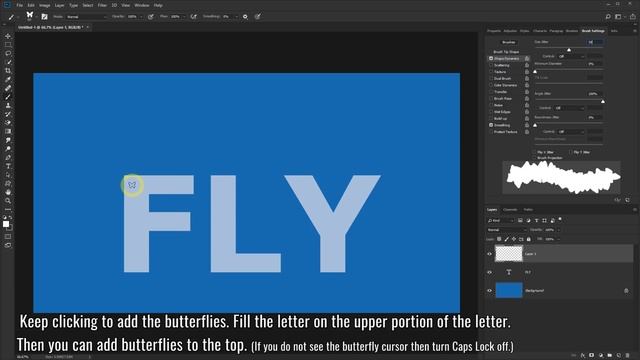Viewport: 640px width, 360px height.
Task: Open the search icon at top right
Action: 608,17
